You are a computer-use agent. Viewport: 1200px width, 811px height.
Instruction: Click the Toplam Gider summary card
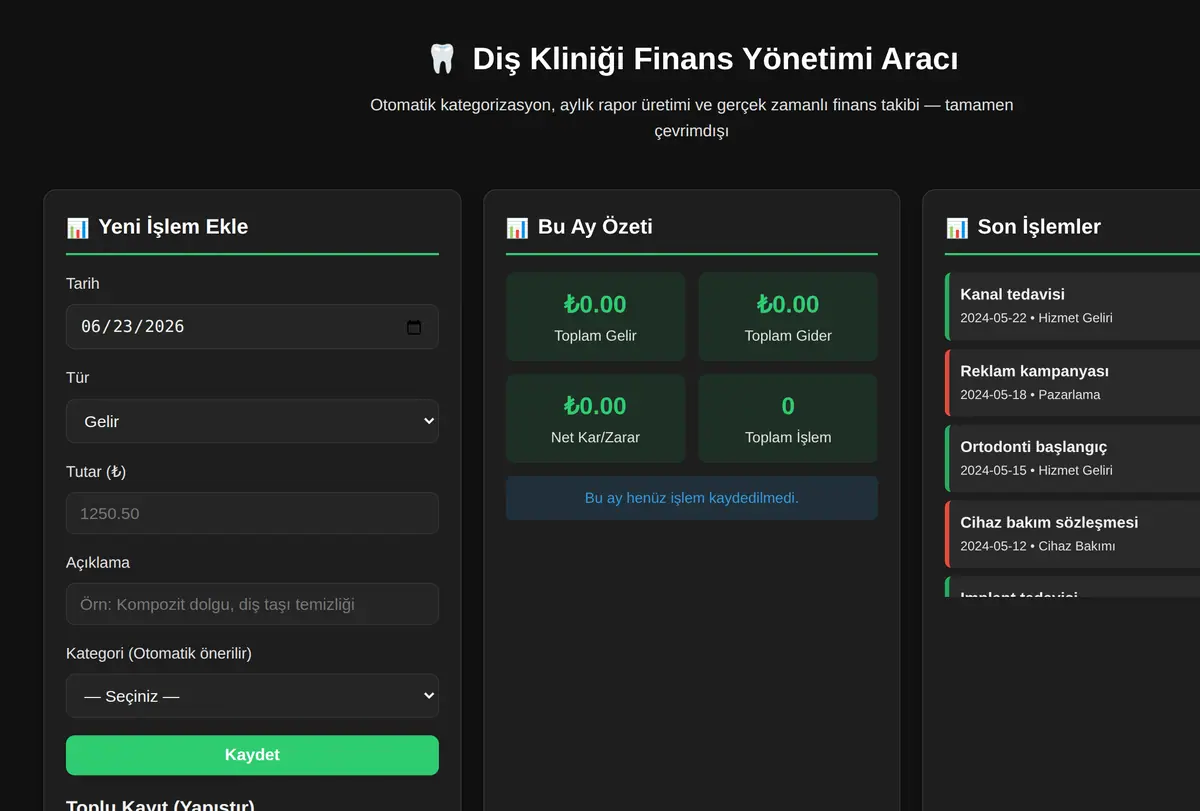(x=788, y=317)
